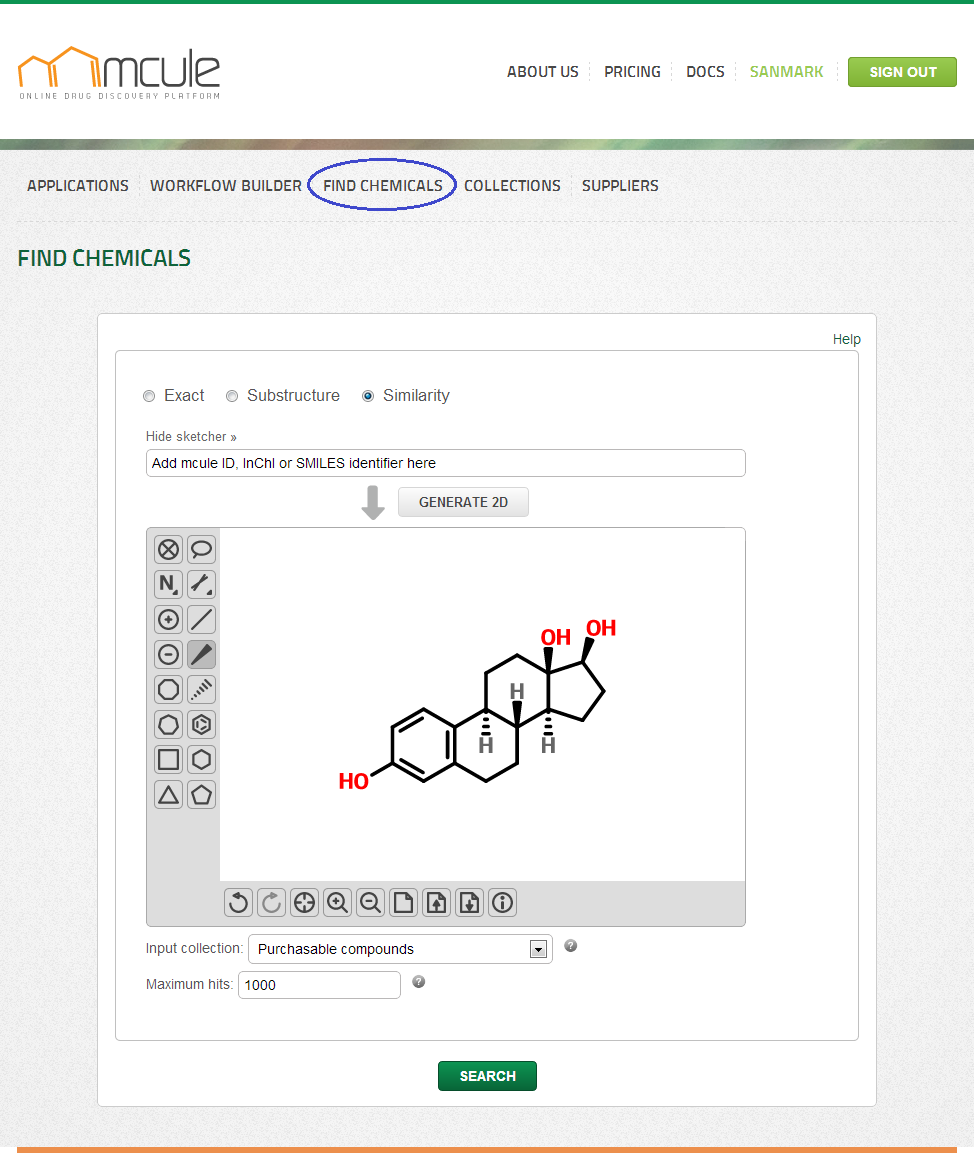Choose the eraser tool in sketcher
Screen dimensions: 974x1153
tap(169, 549)
